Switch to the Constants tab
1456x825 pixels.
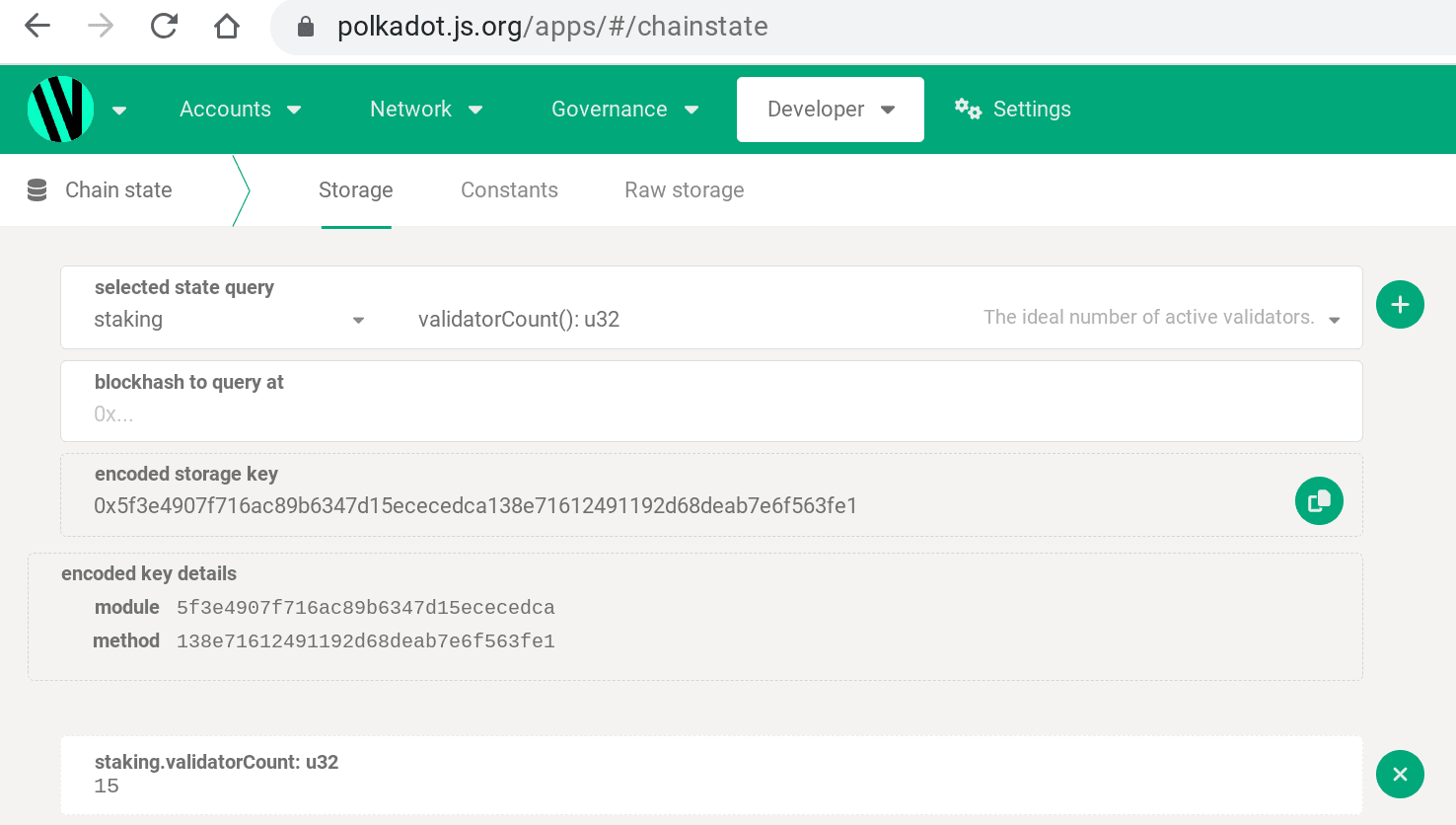tap(509, 189)
